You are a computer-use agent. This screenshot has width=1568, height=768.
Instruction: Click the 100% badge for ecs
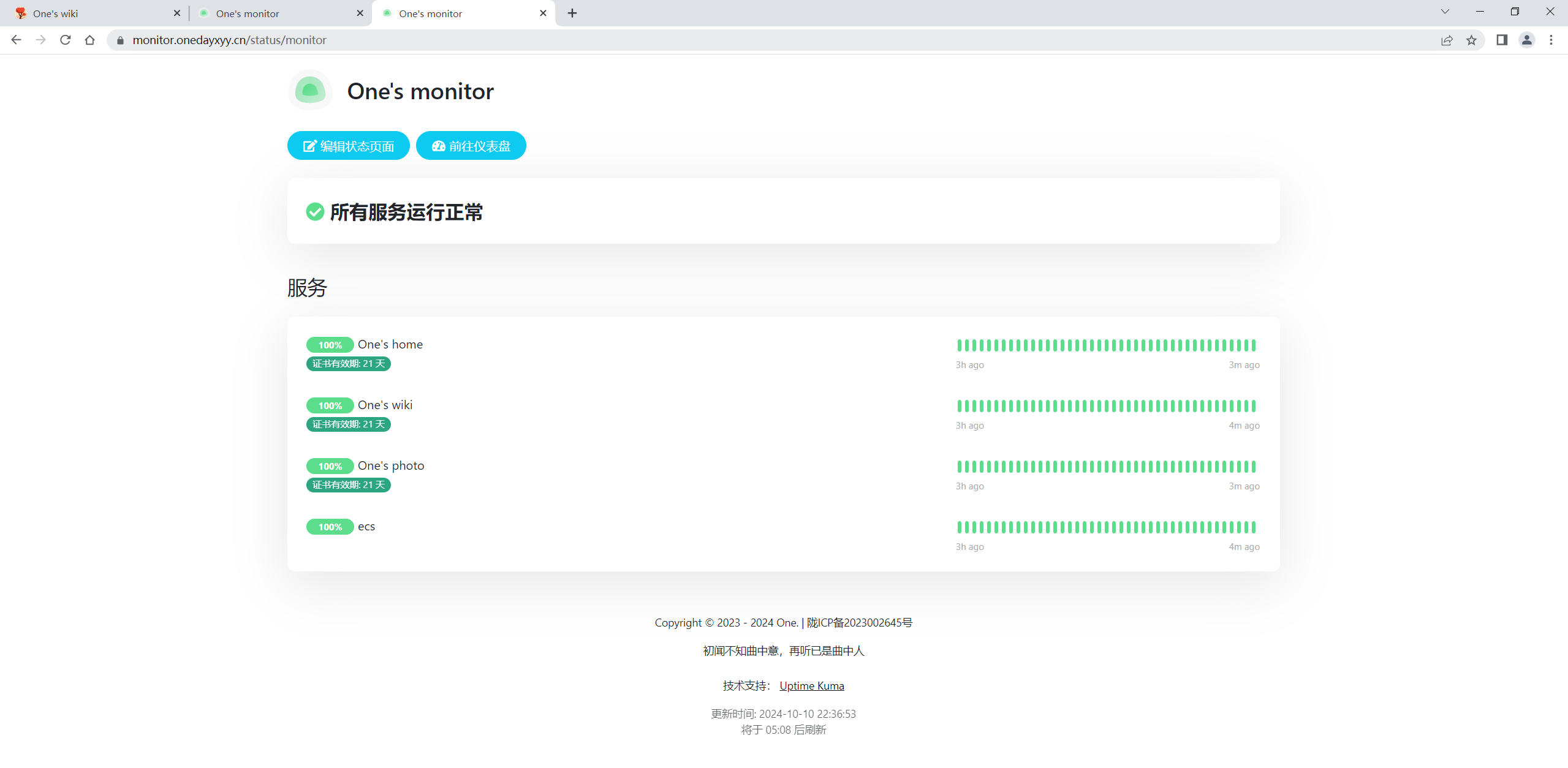330,527
